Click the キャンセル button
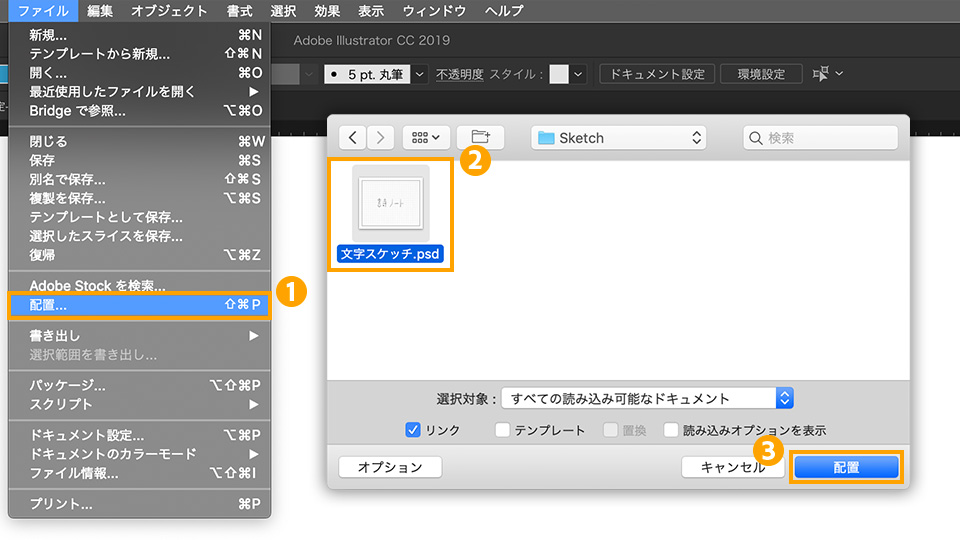960x540 pixels. [733, 467]
